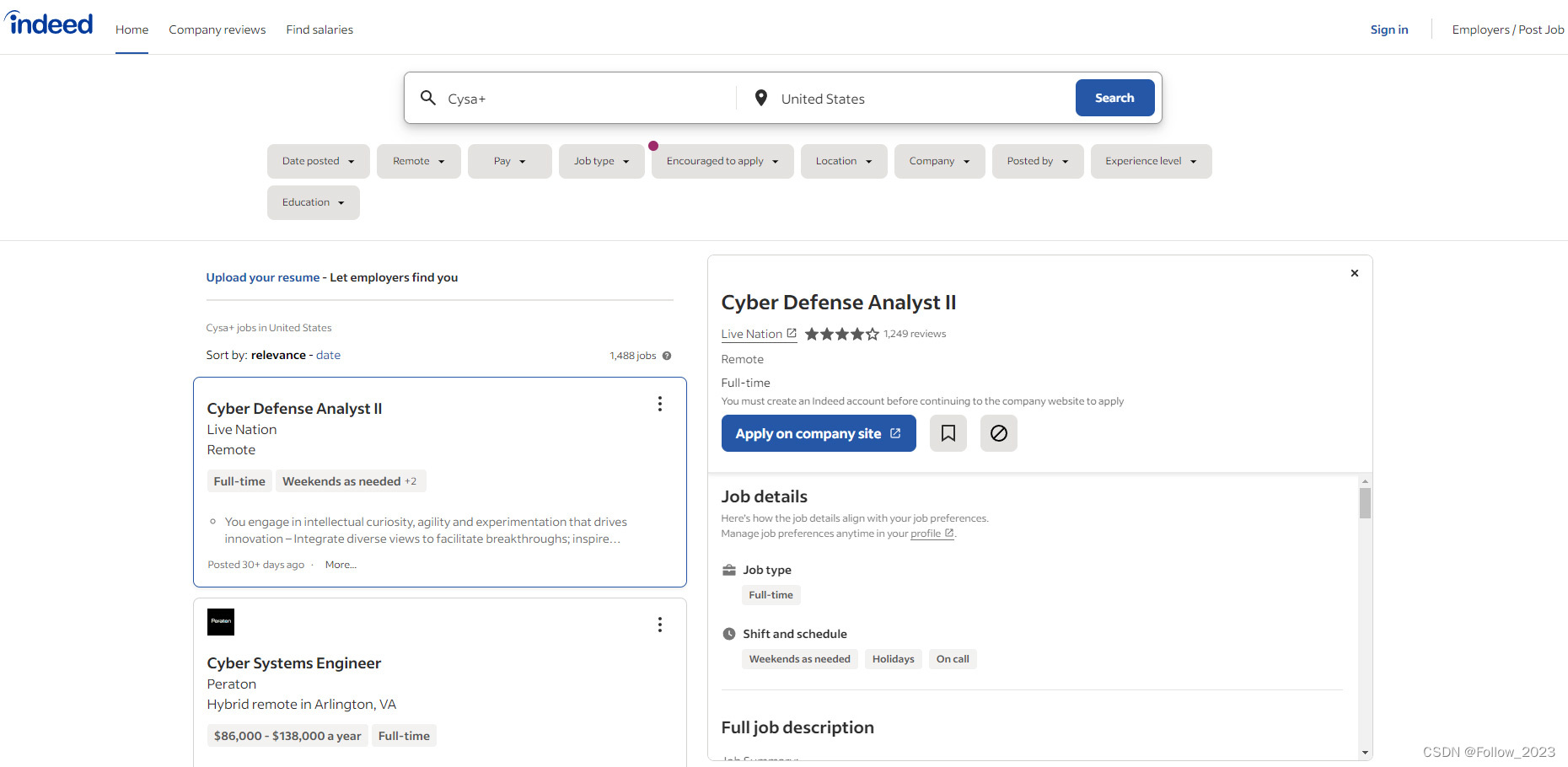
Task: Click the search magnifier icon
Action: tap(428, 98)
